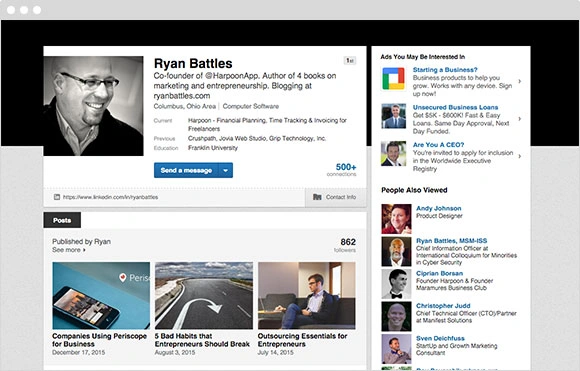Open 5 Bad Habits that Entrepreneurs Should Break
This screenshot has height=371, width=580.
(x=202, y=340)
